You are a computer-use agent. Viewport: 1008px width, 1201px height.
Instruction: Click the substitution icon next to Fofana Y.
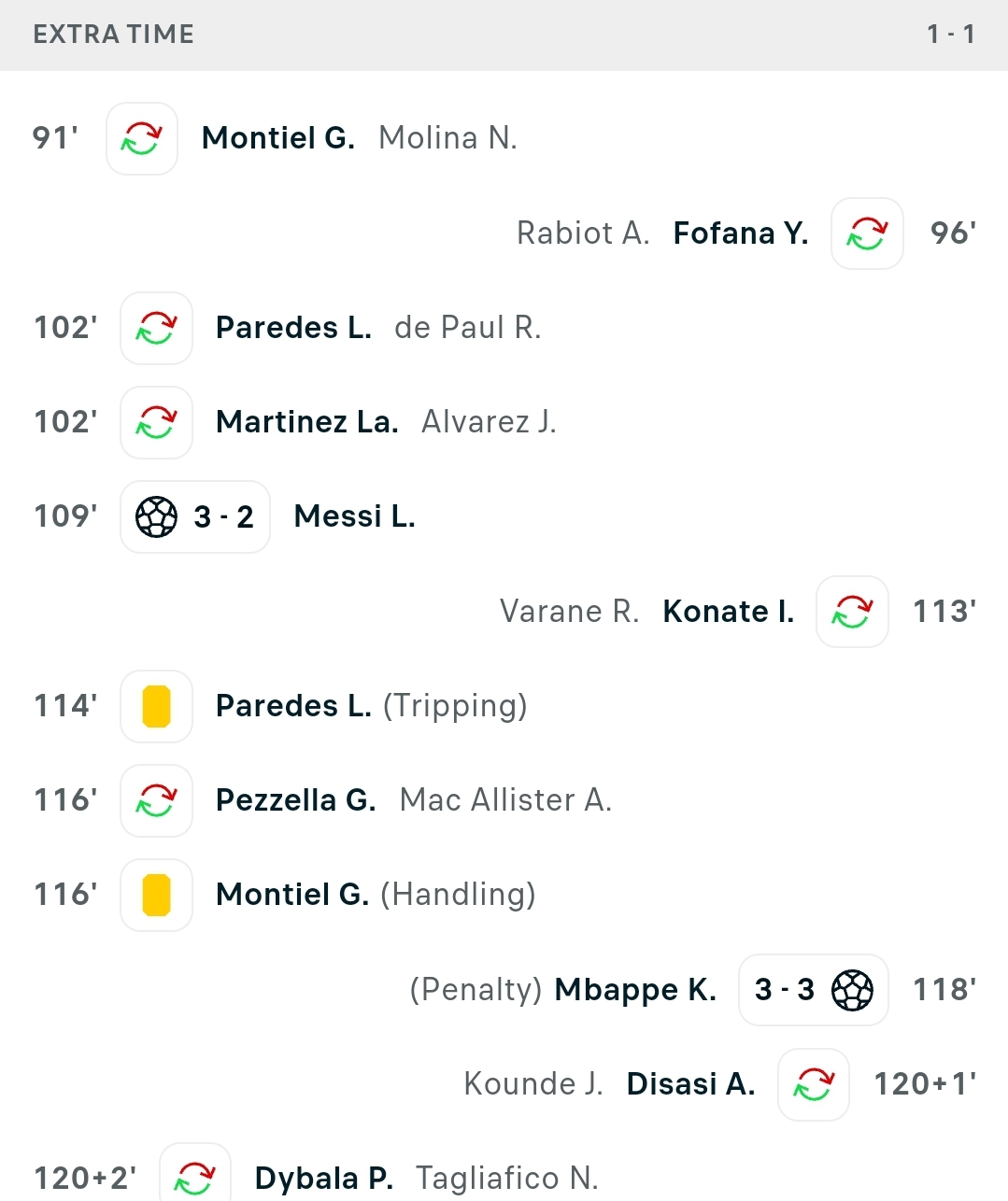867,233
